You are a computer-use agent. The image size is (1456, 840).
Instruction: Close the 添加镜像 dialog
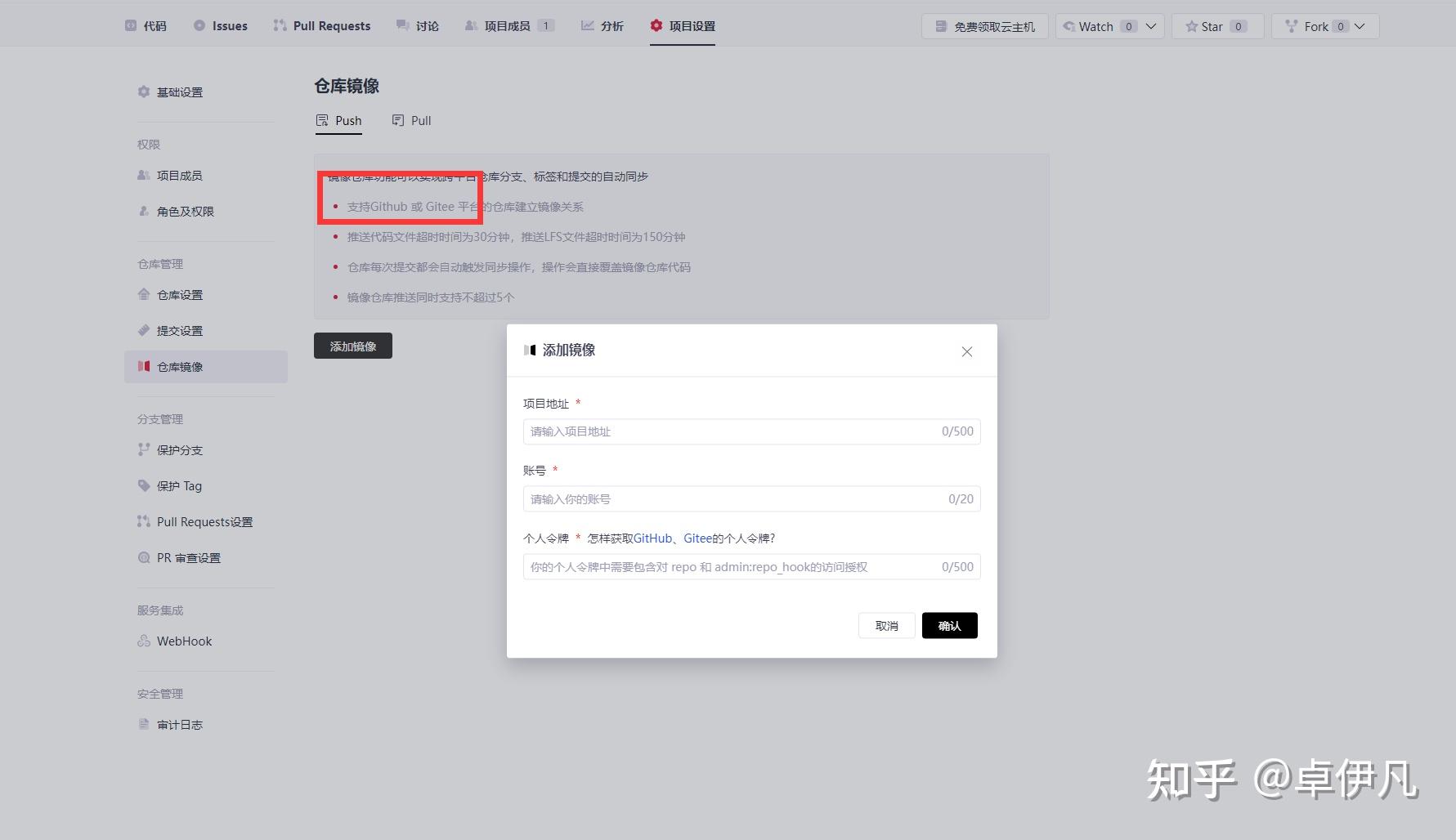click(x=967, y=351)
